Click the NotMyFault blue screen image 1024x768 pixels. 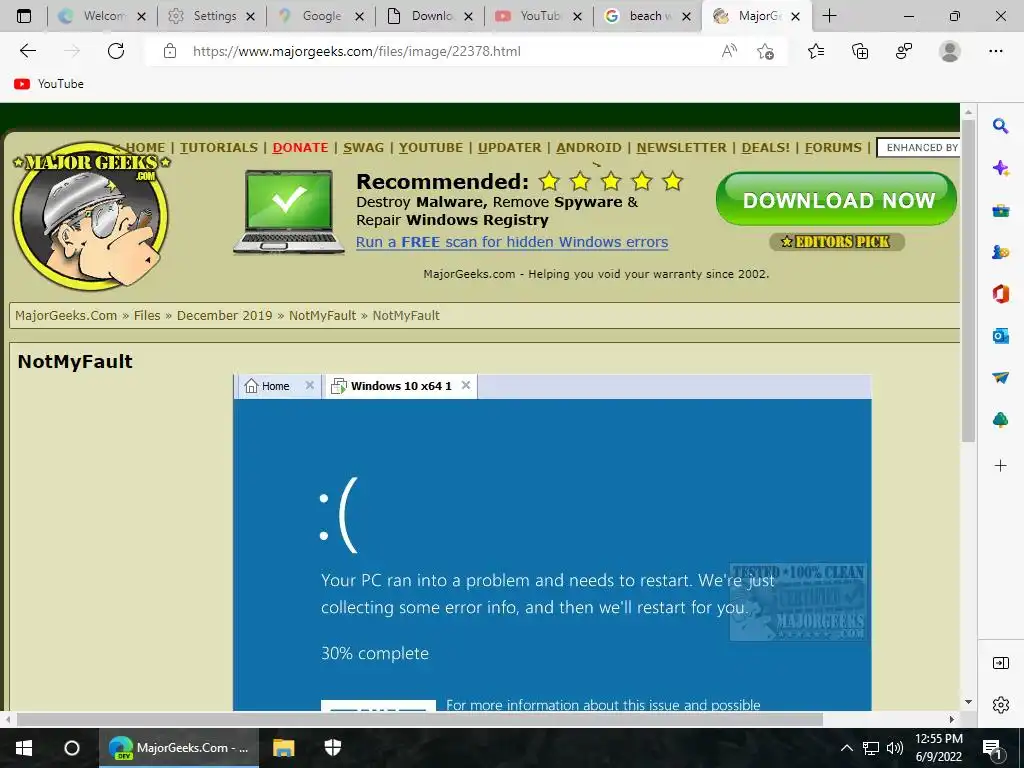552,542
